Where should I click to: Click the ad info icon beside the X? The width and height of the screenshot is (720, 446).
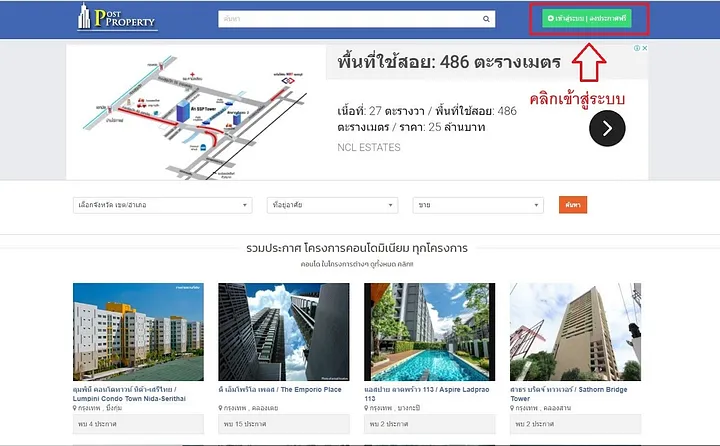637,48
